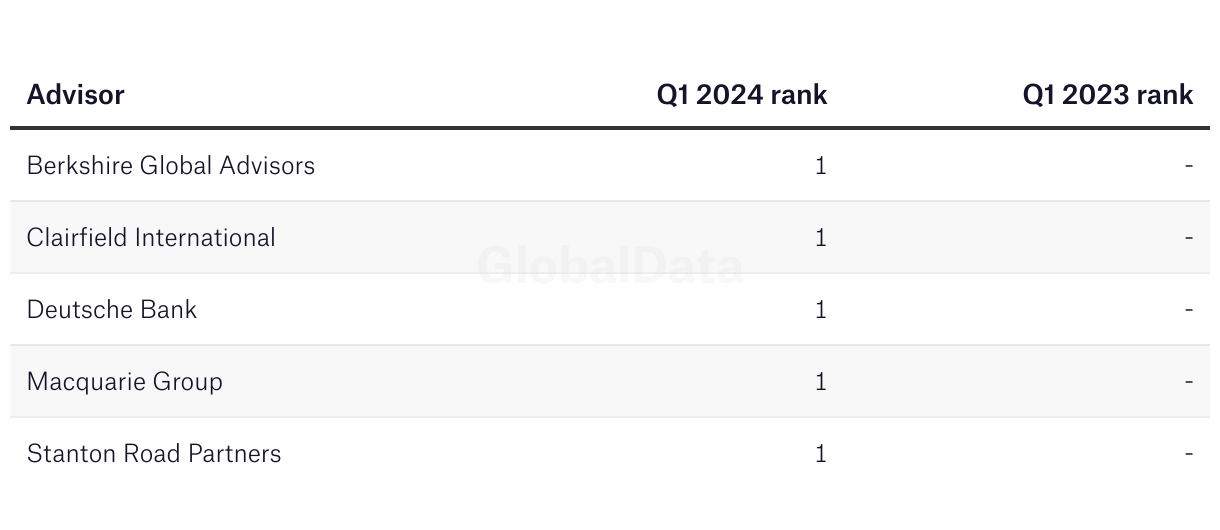Click Clairfield International Q1 2024 rank value
This screenshot has height=530, width=1220.
[820, 238]
